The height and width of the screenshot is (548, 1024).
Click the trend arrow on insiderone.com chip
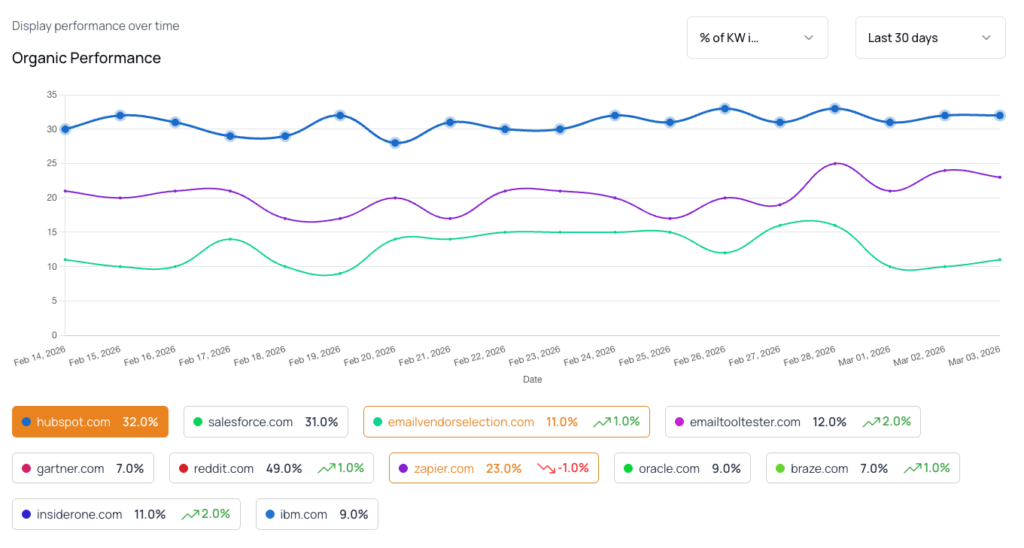click(x=190, y=514)
